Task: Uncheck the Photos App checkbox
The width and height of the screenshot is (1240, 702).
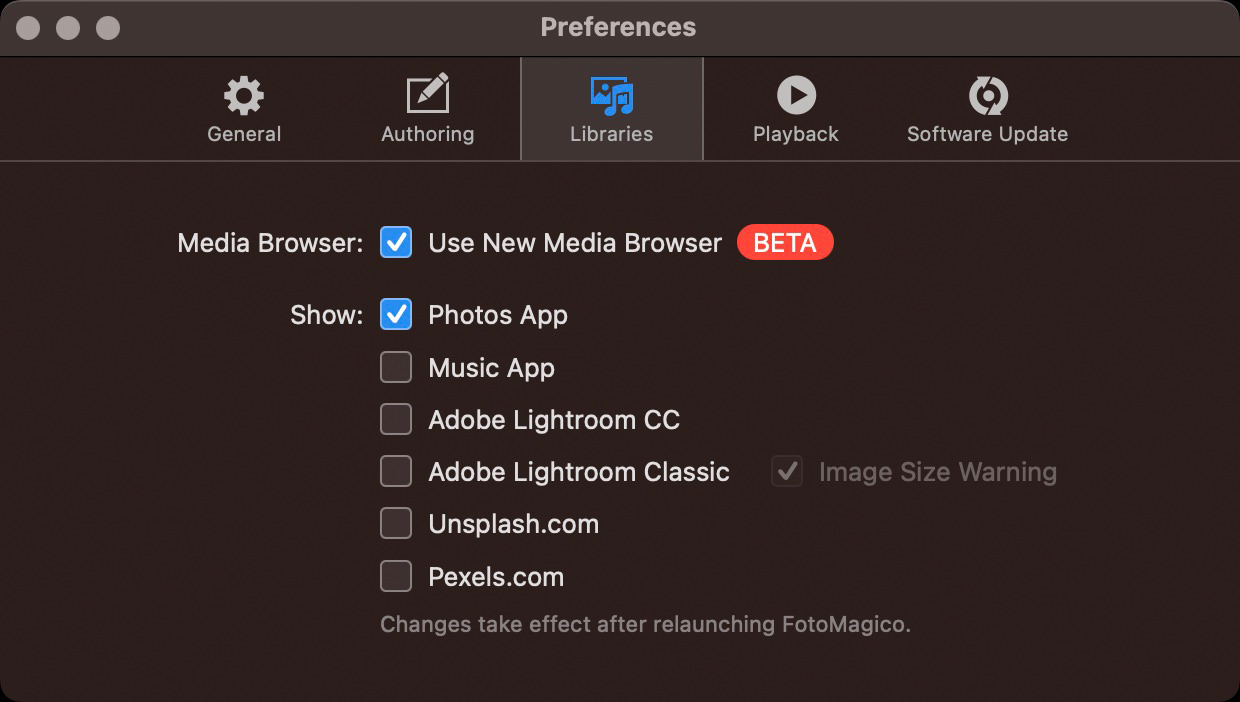Action: tap(396, 315)
